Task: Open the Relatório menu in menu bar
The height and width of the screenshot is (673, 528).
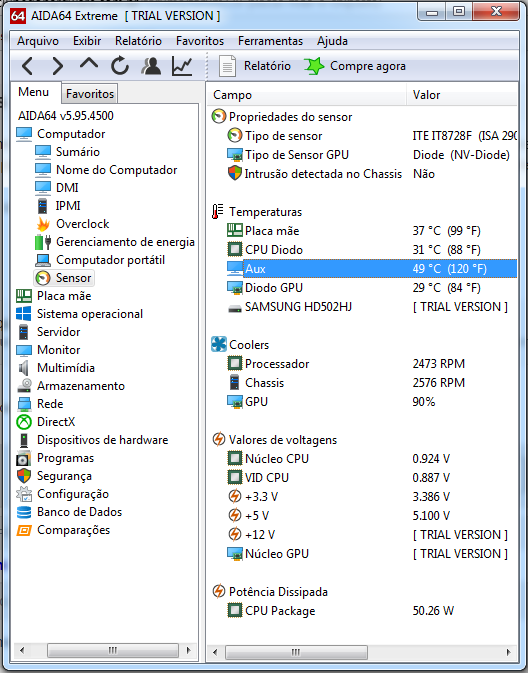Action: (x=138, y=41)
